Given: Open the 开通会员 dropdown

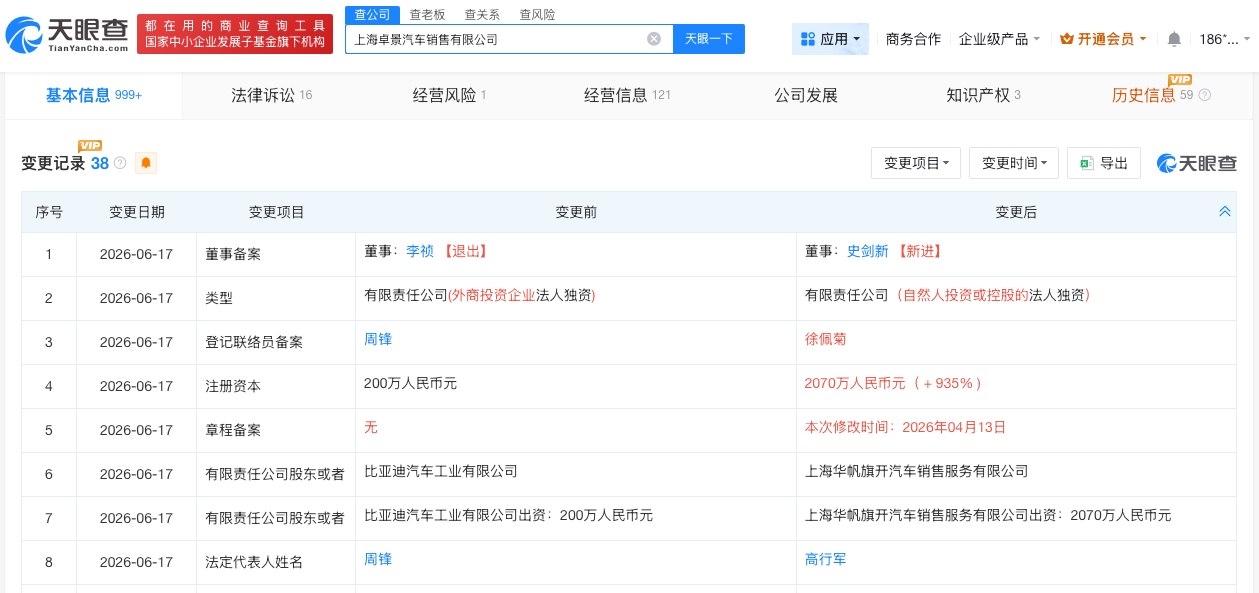Looking at the screenshot, I should click(1105, 39).
